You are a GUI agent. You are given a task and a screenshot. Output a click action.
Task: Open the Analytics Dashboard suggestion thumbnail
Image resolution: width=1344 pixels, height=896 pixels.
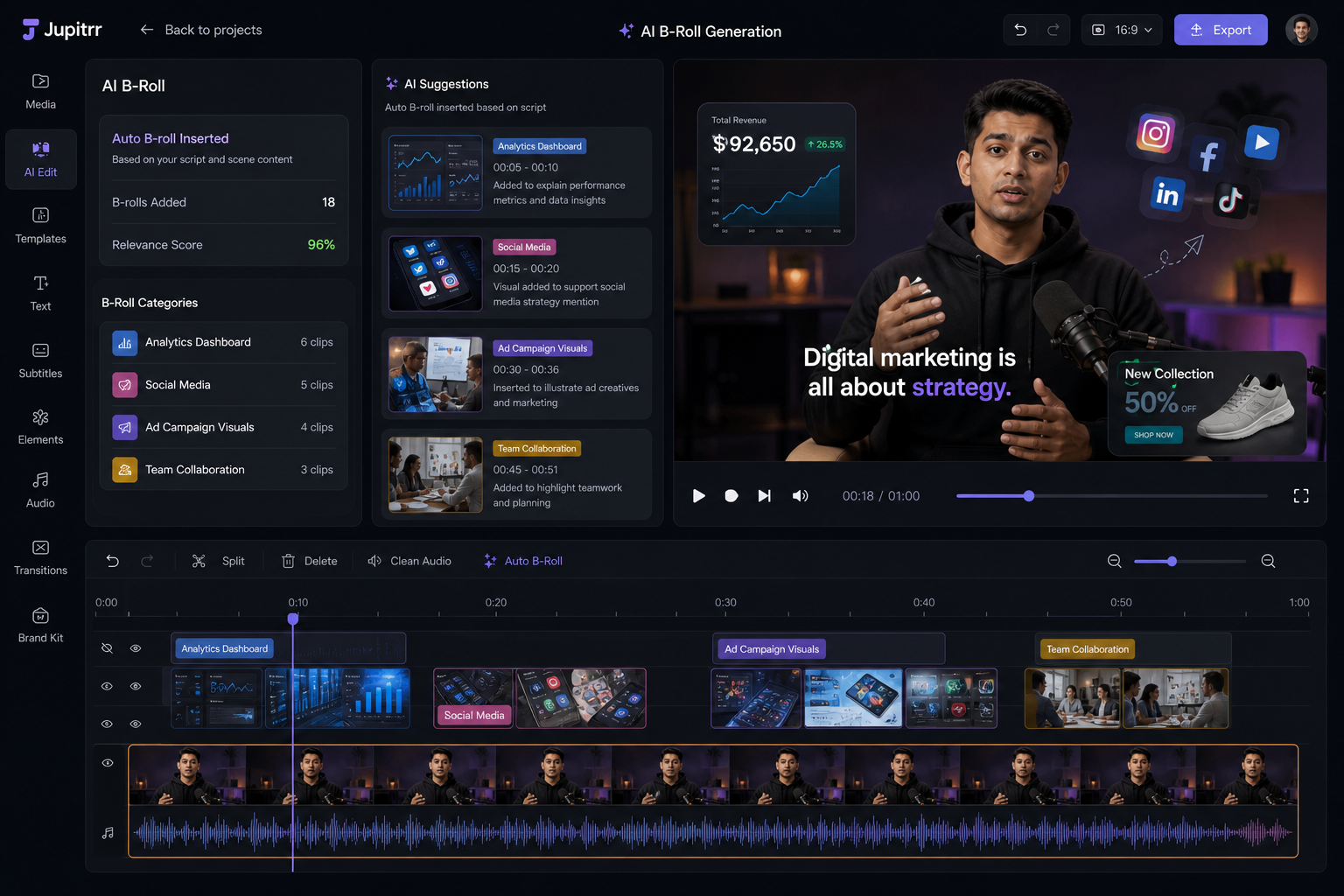436,172
